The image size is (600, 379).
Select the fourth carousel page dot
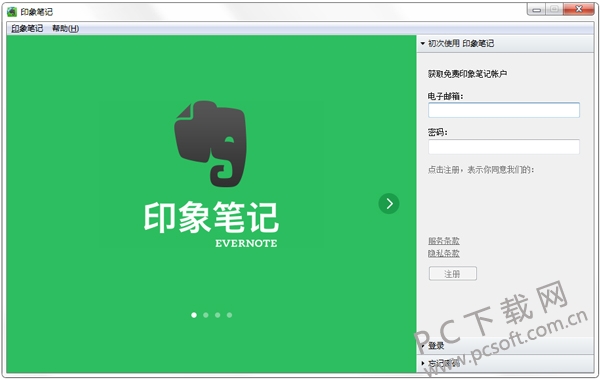pos(230,315)
